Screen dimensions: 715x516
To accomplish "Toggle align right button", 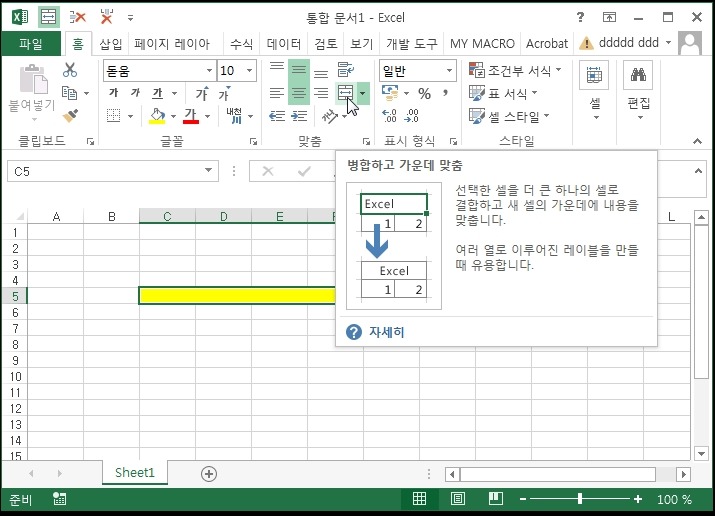I will point(321,93).
